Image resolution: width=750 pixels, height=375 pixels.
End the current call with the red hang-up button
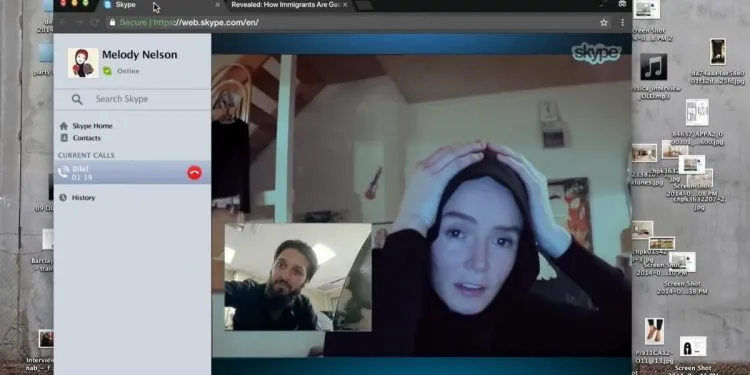(x=194, y=173)
